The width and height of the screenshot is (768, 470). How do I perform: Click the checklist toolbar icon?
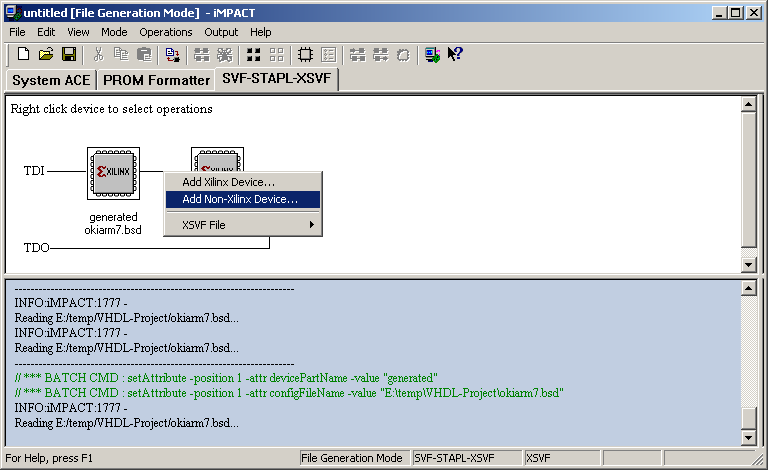(x=328, y=54)
